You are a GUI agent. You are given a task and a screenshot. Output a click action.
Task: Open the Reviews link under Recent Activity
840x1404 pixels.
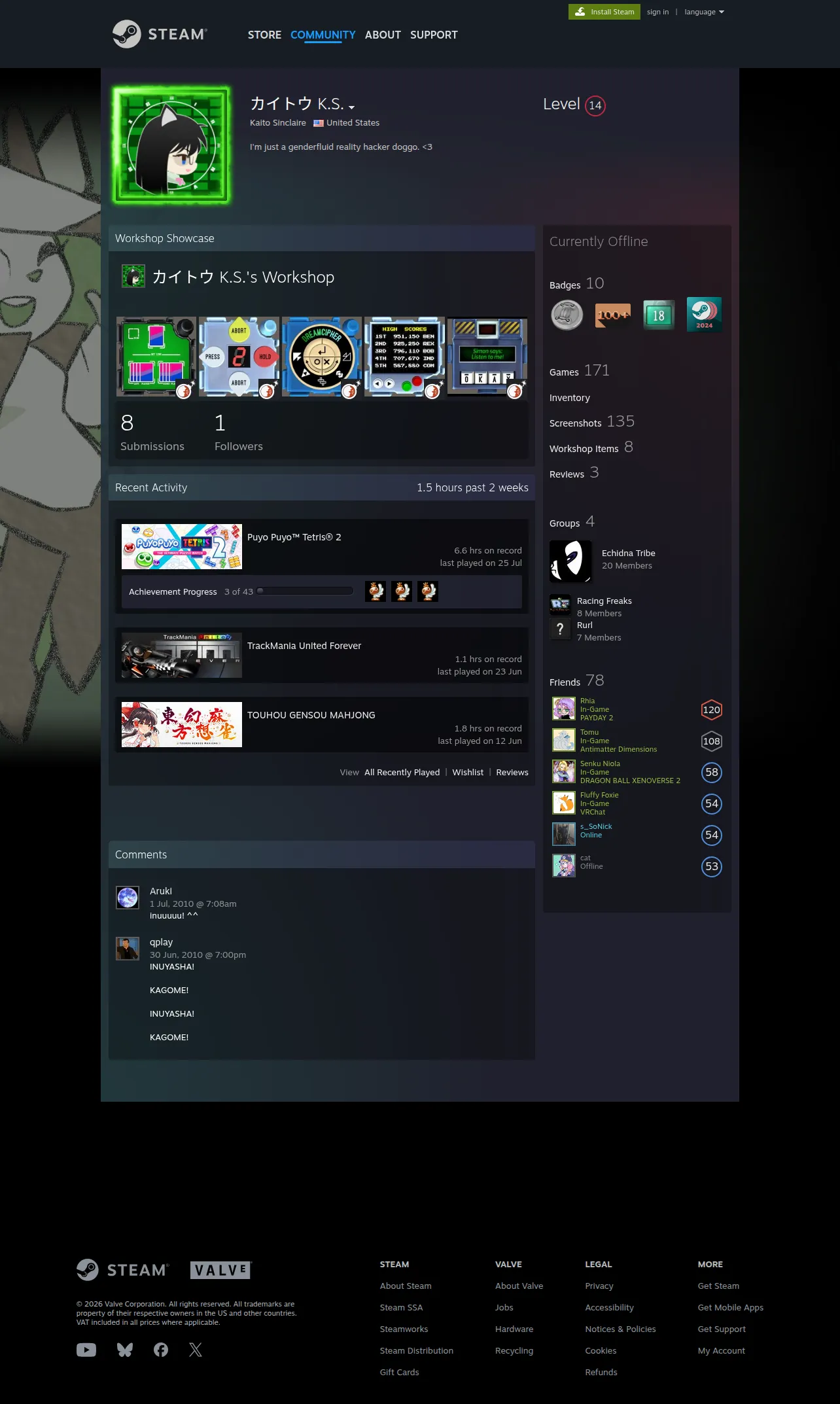(x=512, y=773)
